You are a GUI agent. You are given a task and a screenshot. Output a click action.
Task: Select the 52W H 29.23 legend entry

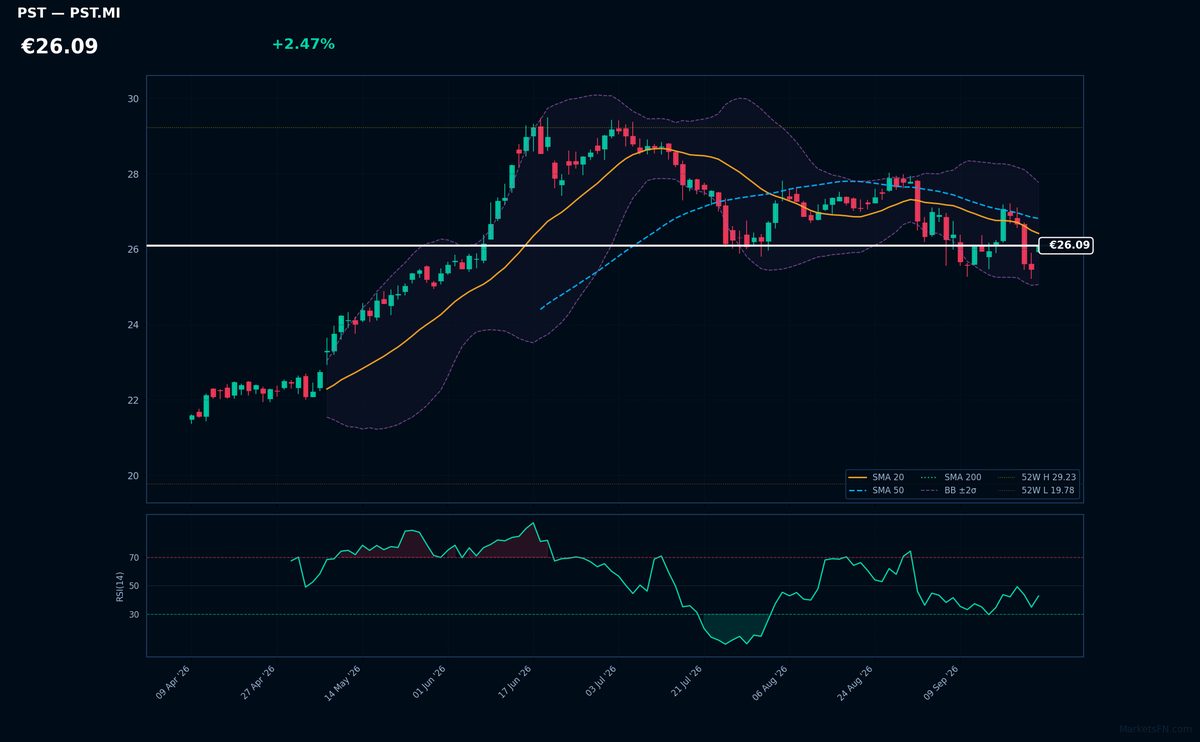point(1037,478)
